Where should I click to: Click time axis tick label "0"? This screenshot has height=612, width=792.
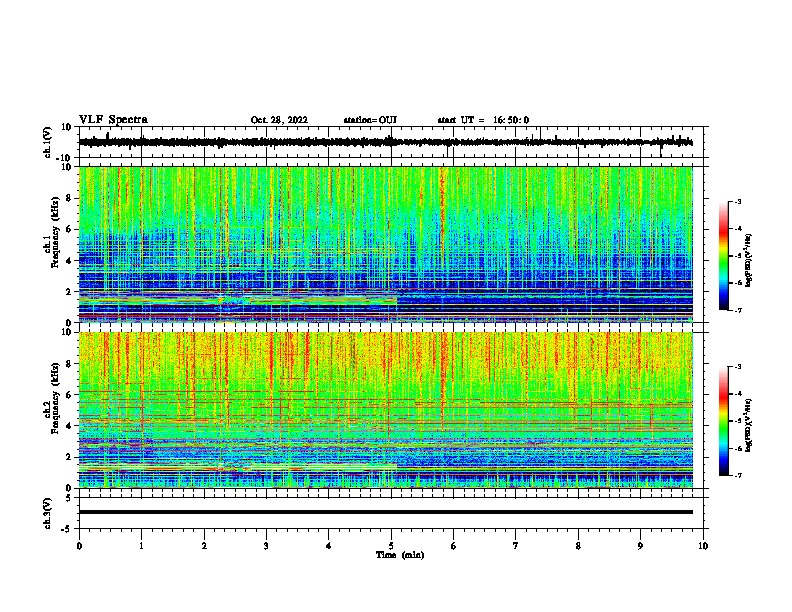(79, 546)
